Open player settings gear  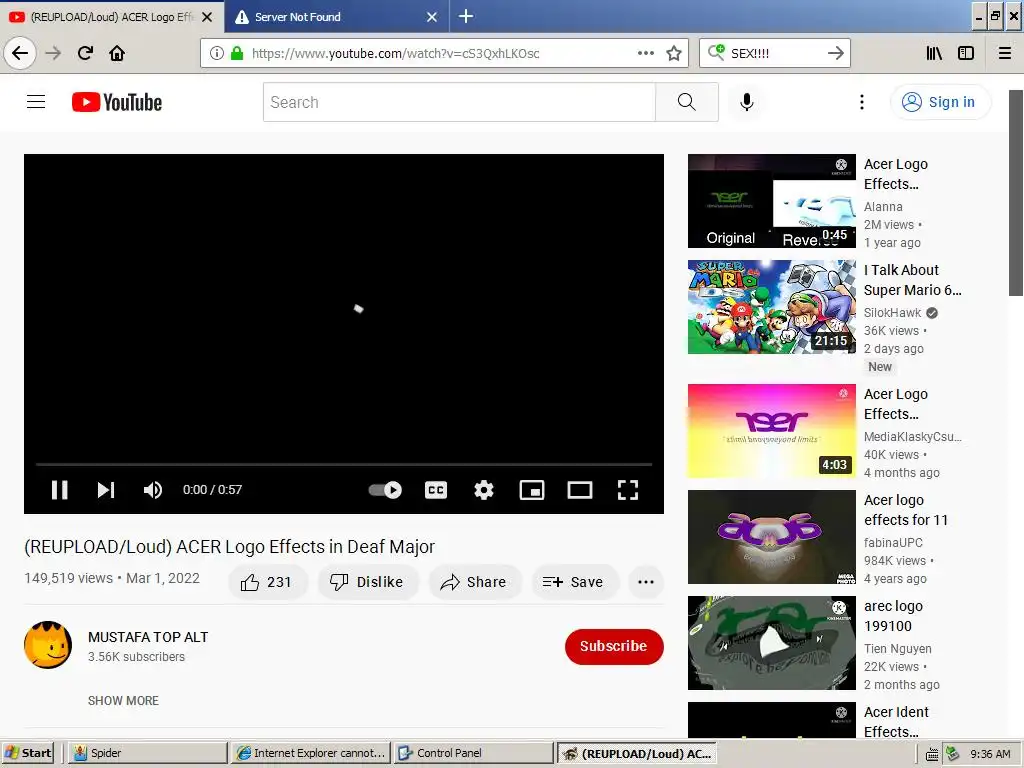484,490
